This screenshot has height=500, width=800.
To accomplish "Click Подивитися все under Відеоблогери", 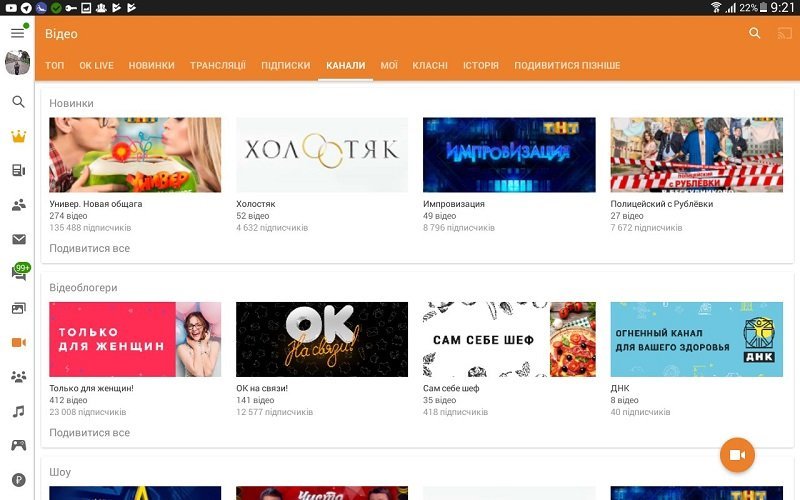I will click(x=89, y=433).
